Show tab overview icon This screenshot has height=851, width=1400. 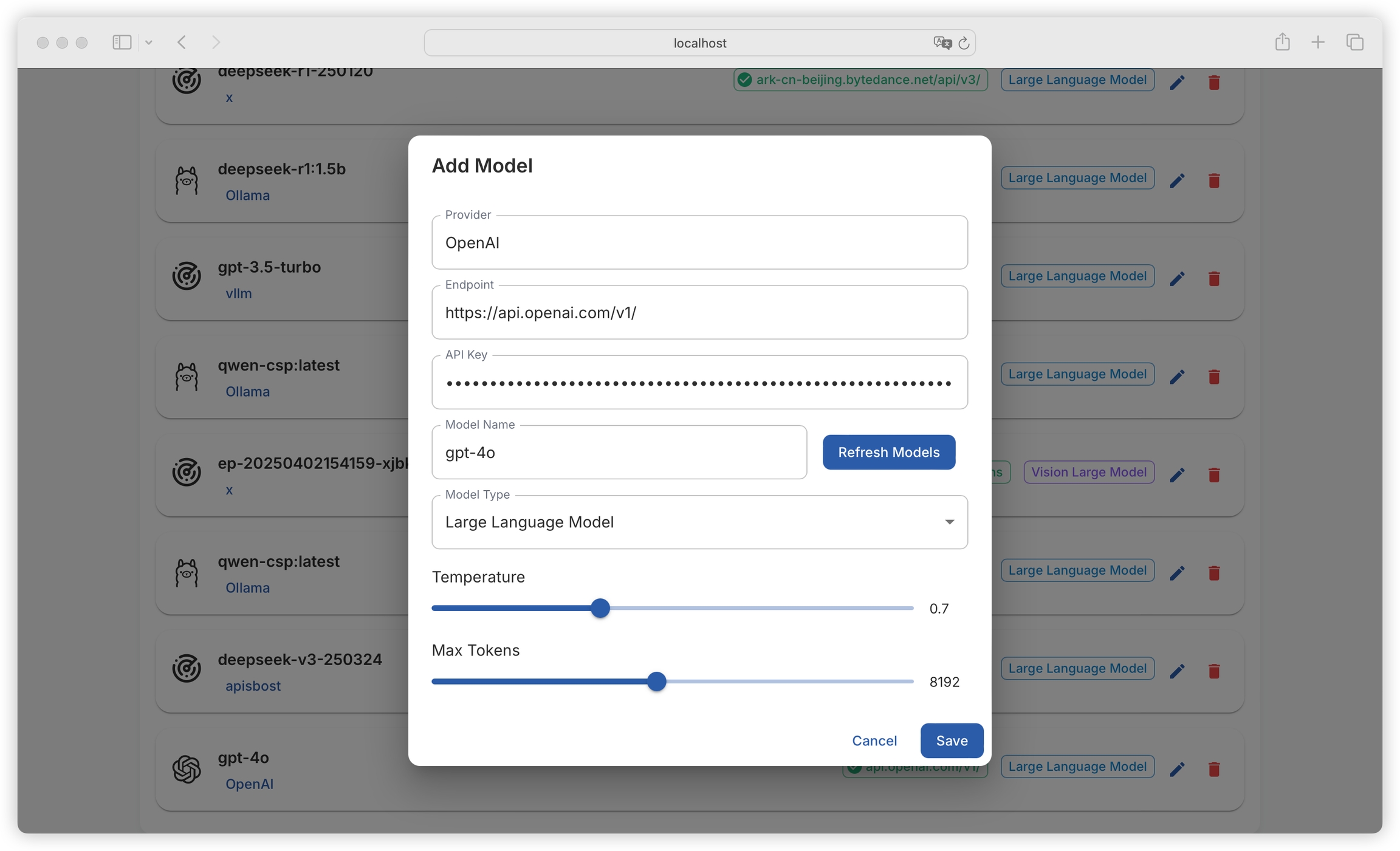[1354, 42]
